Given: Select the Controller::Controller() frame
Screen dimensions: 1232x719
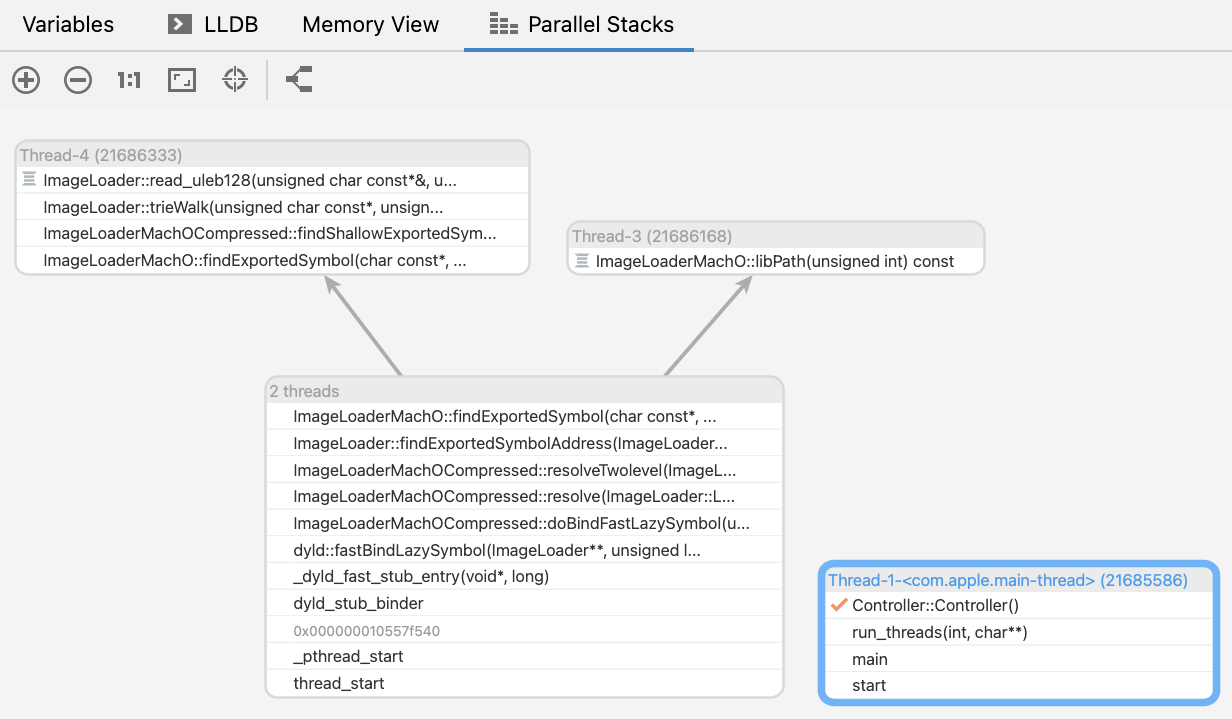Looking at the screenshot, I should tap(934, 605).
